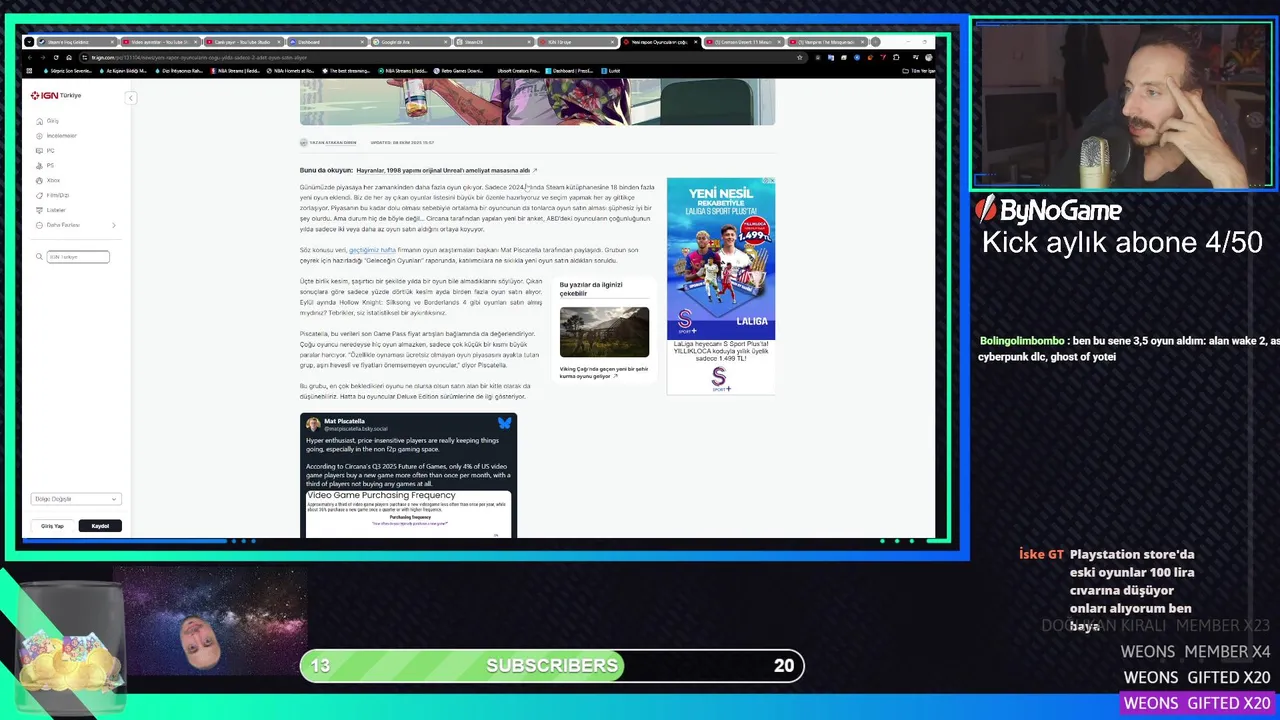The image size is (1280, 720).
Task: Collapse the IGN sidebar with arrow button
Action: pos(130,97)
